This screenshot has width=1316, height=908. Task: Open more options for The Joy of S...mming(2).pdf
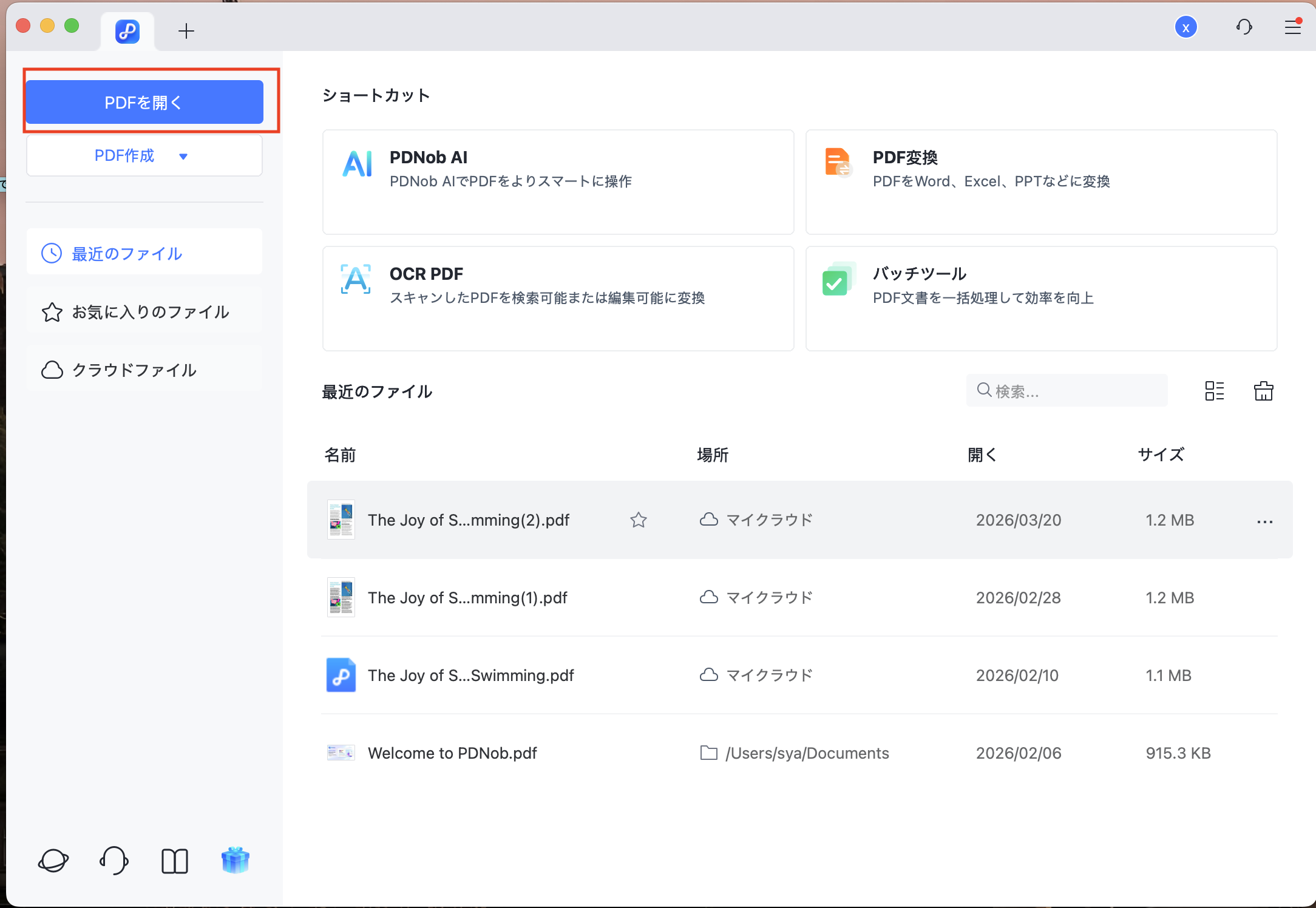tap(1265, 521)
